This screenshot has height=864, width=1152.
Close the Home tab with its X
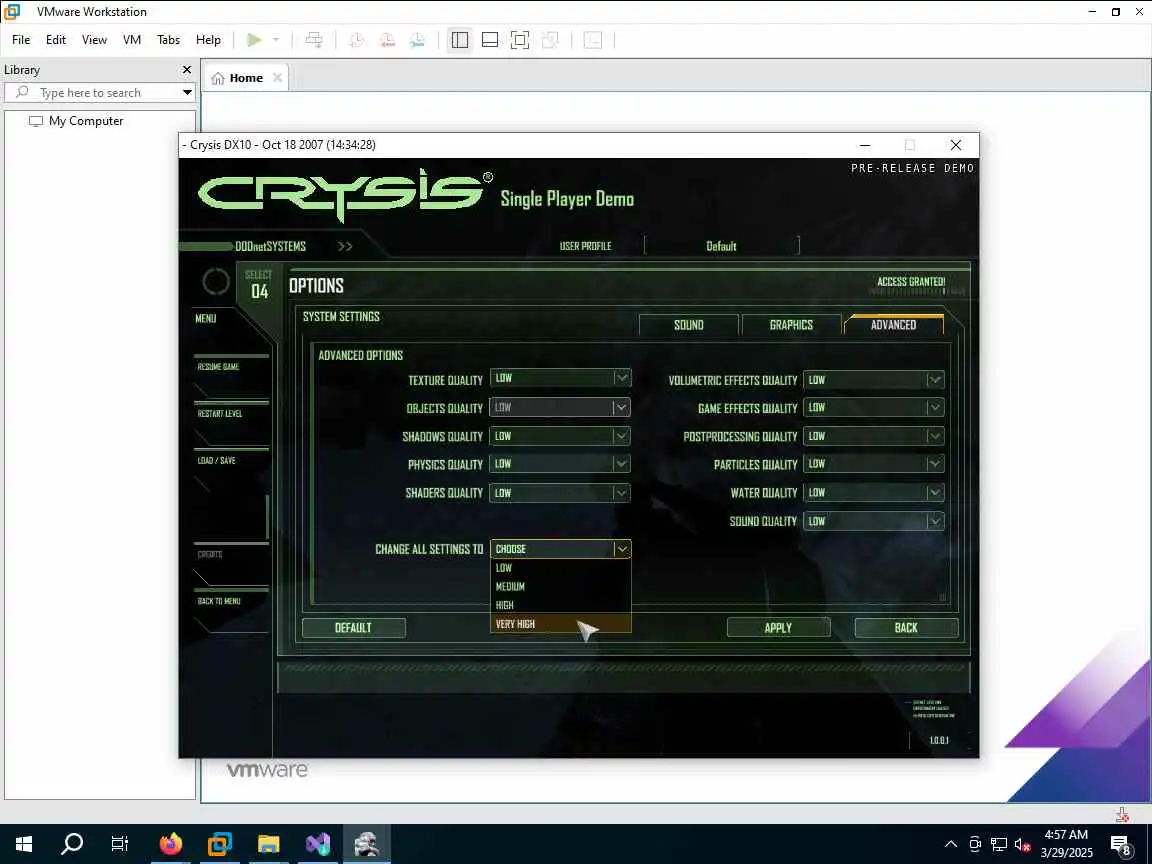(278, 78)
